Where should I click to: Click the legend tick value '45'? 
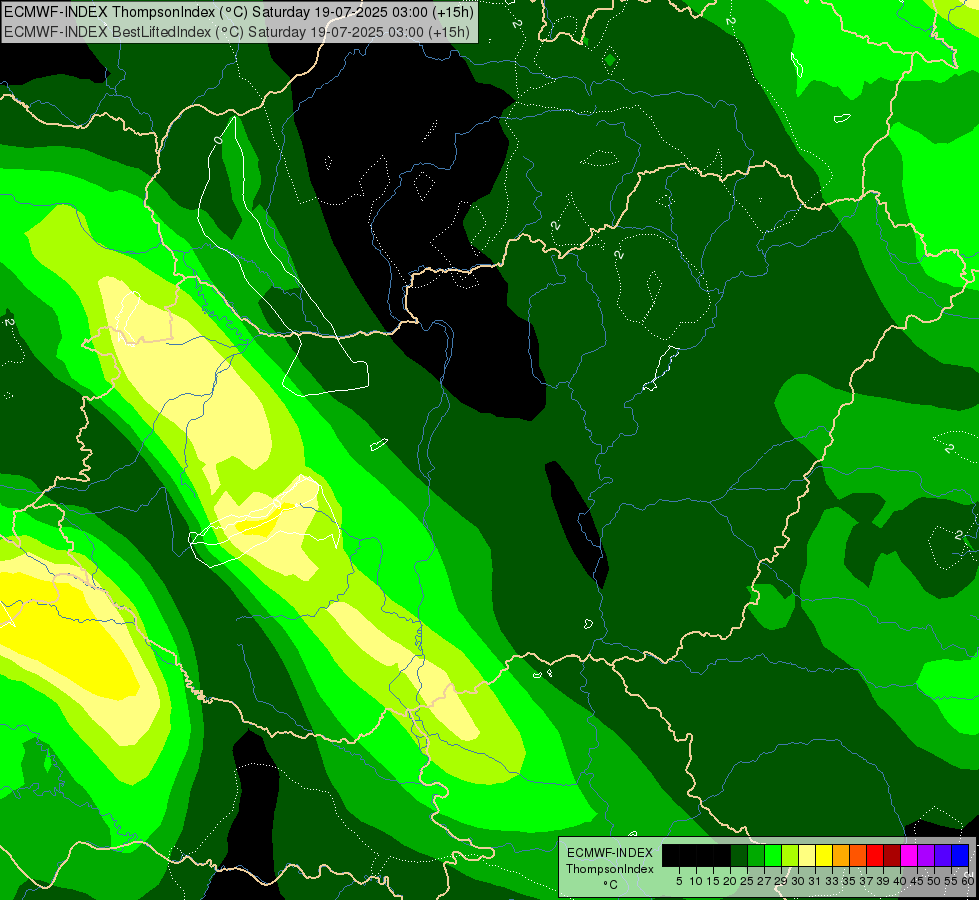[917, 881]
